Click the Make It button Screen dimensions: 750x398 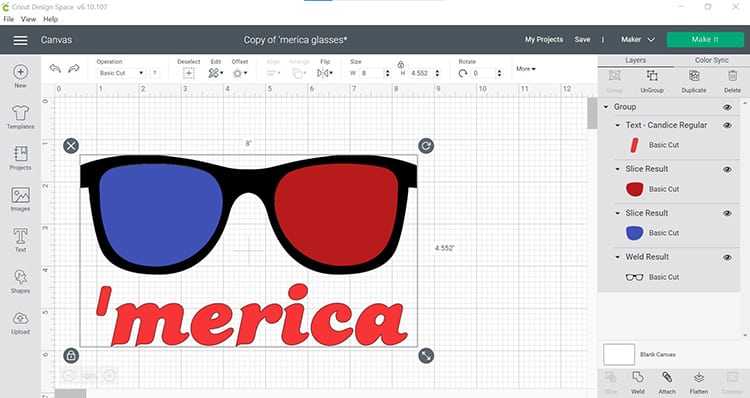[x=705, y=40]
